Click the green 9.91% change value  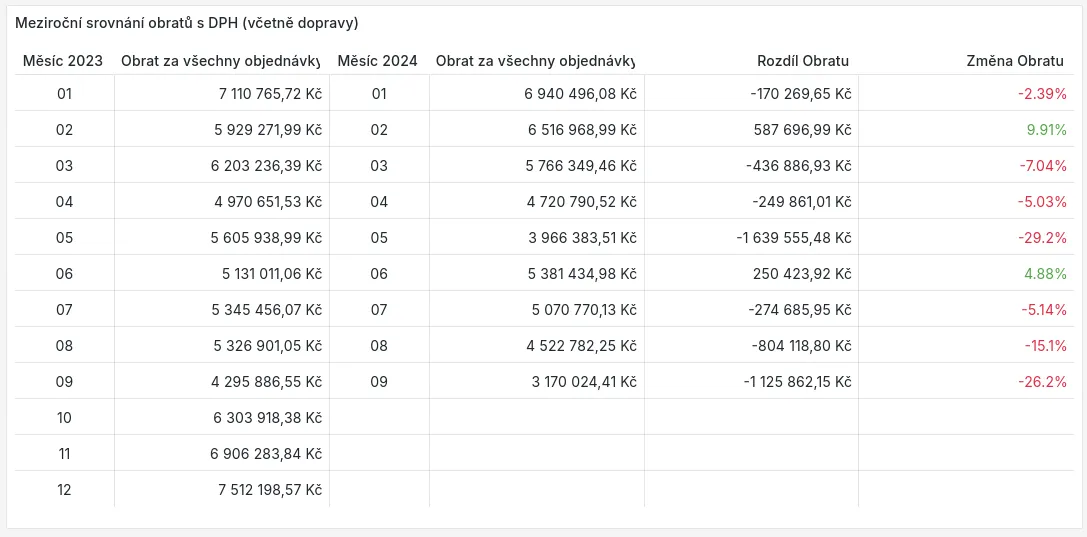point(1046,130)
